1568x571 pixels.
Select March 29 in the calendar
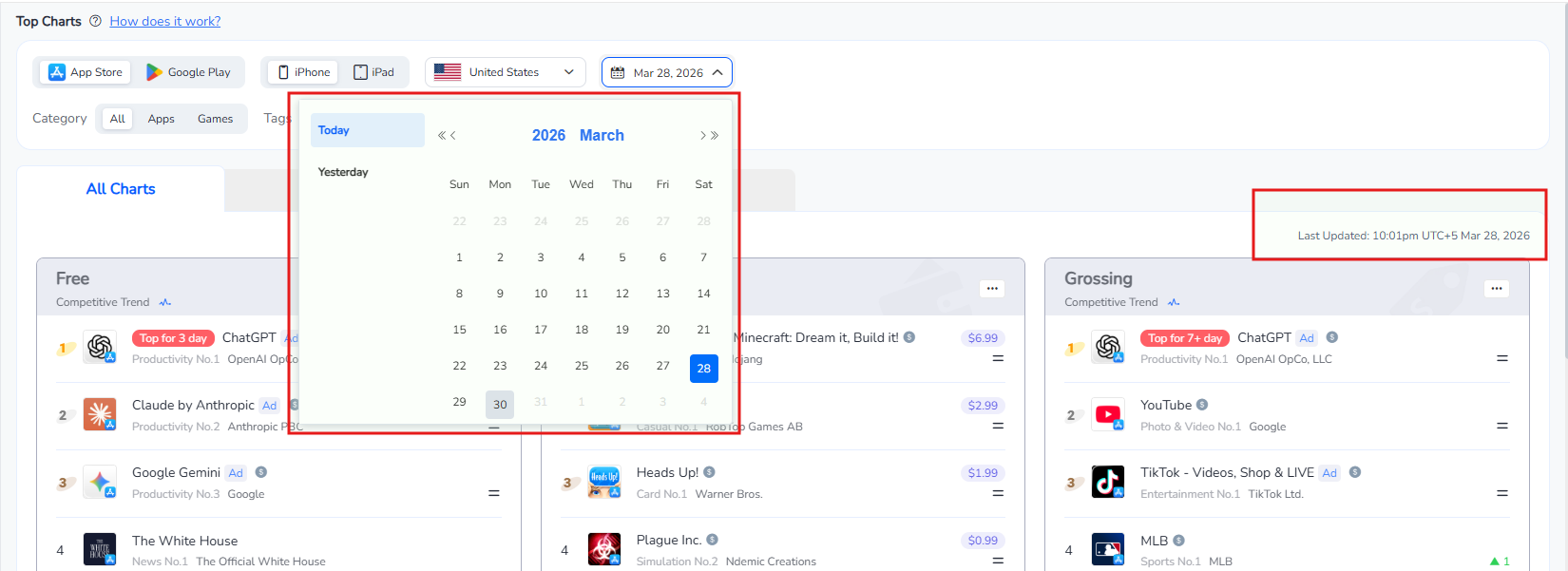point(459,402)
